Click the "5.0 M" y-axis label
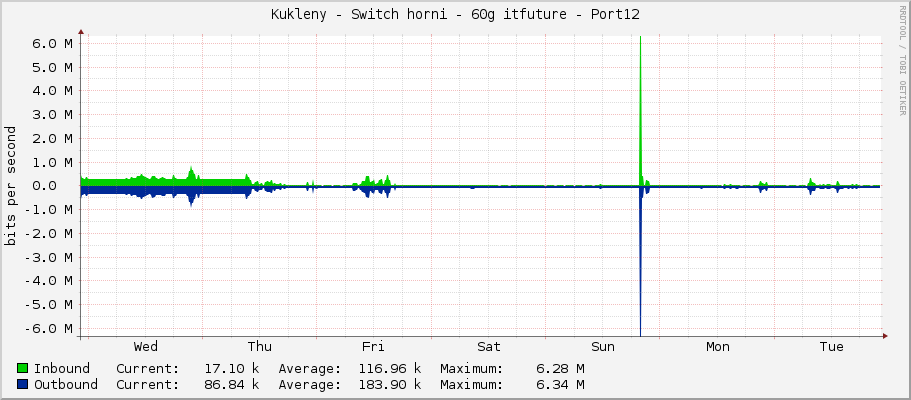 tap(53, 67)
